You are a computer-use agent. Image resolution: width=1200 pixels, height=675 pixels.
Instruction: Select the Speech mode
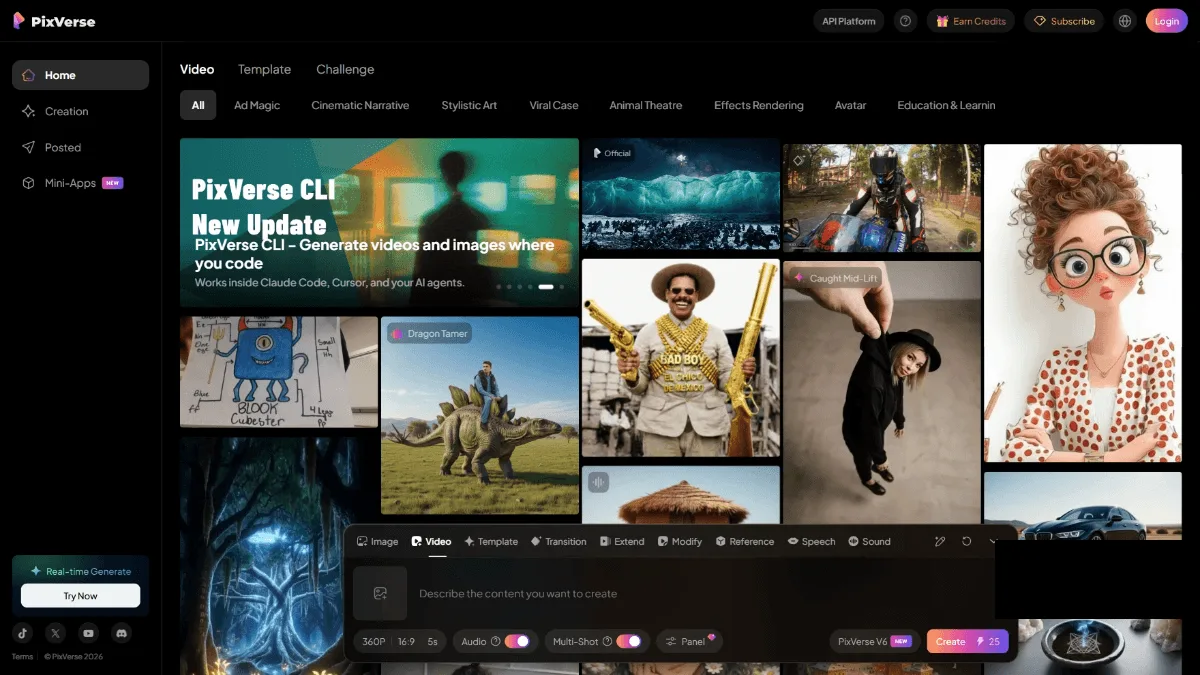[811, 541]
